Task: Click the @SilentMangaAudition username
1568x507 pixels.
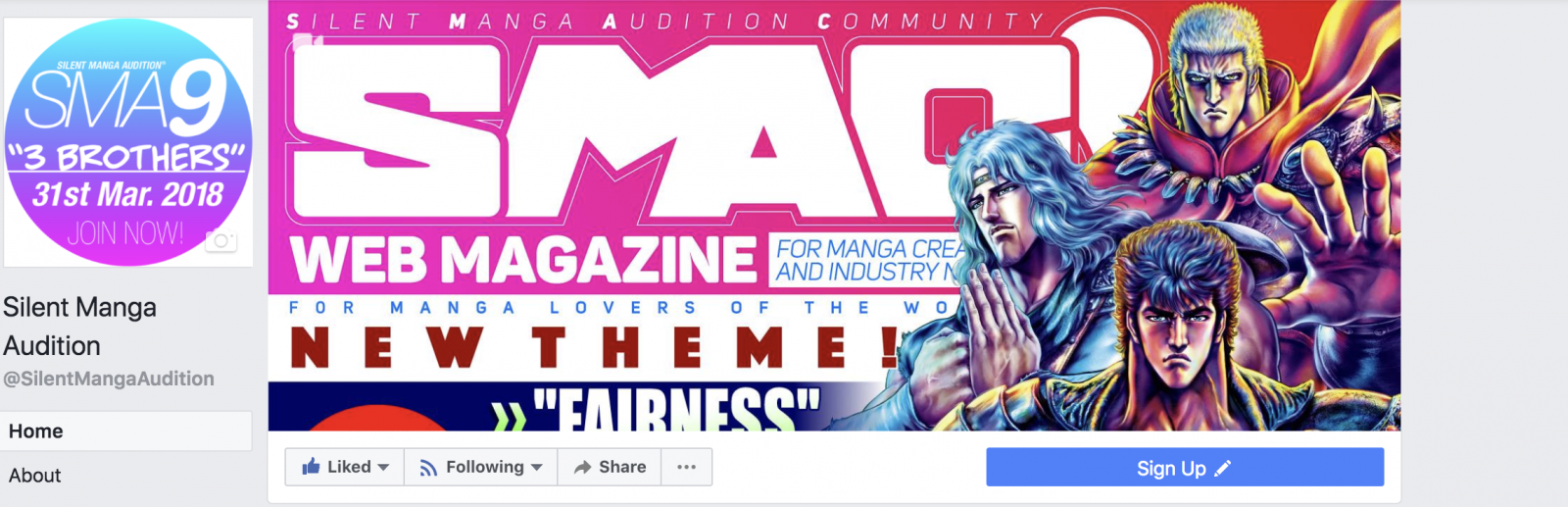Action: [109, 379]
